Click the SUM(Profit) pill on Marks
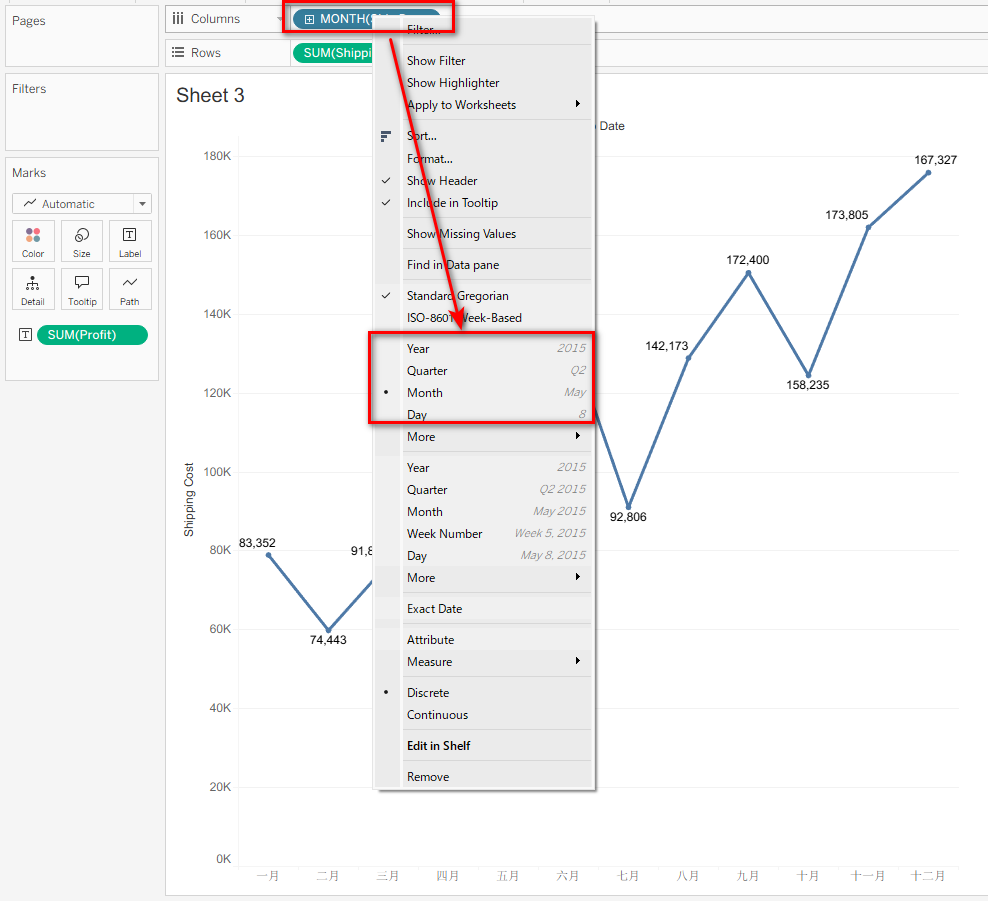Image resolution: width=988 pixels, height=901 pixels. (92, 335)
